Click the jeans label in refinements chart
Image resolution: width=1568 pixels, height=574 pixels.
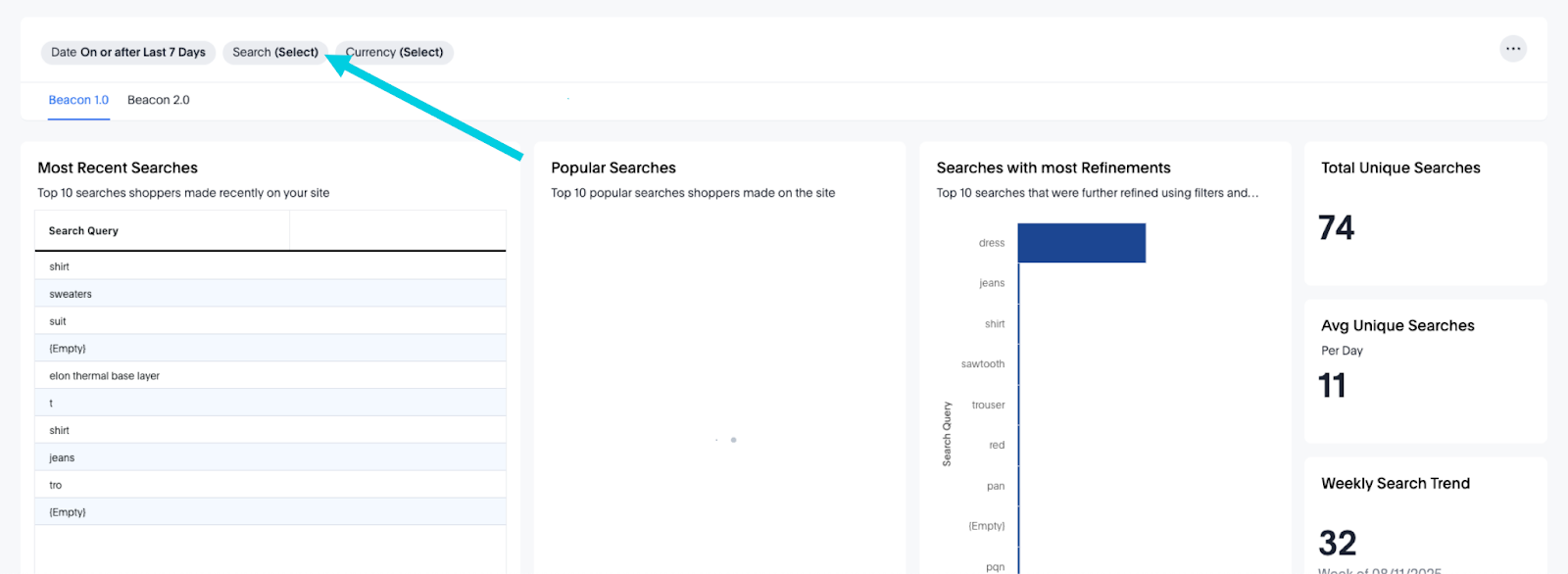click(992, 283)
